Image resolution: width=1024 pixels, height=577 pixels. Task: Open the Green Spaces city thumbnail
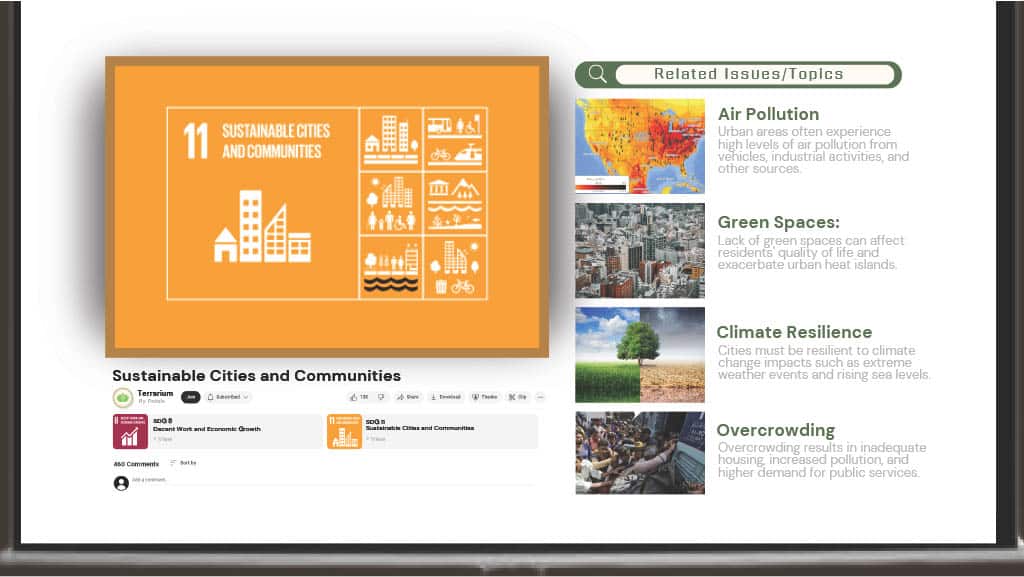click(x=640, y=251)
